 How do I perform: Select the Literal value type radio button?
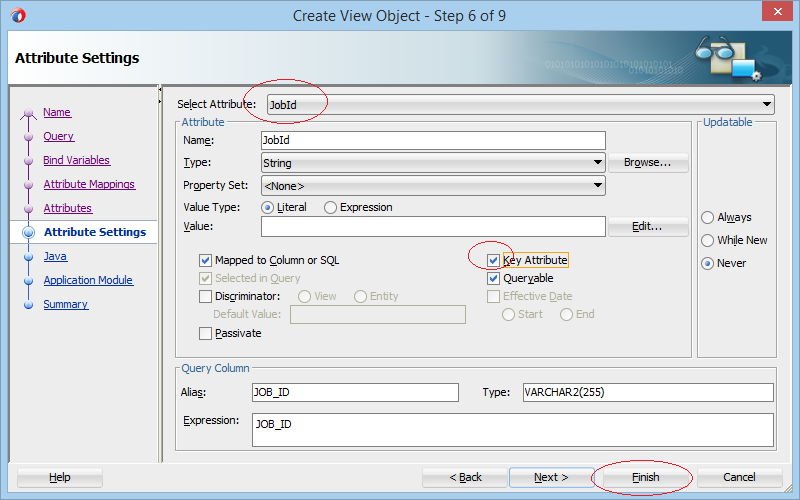[267, 208]
